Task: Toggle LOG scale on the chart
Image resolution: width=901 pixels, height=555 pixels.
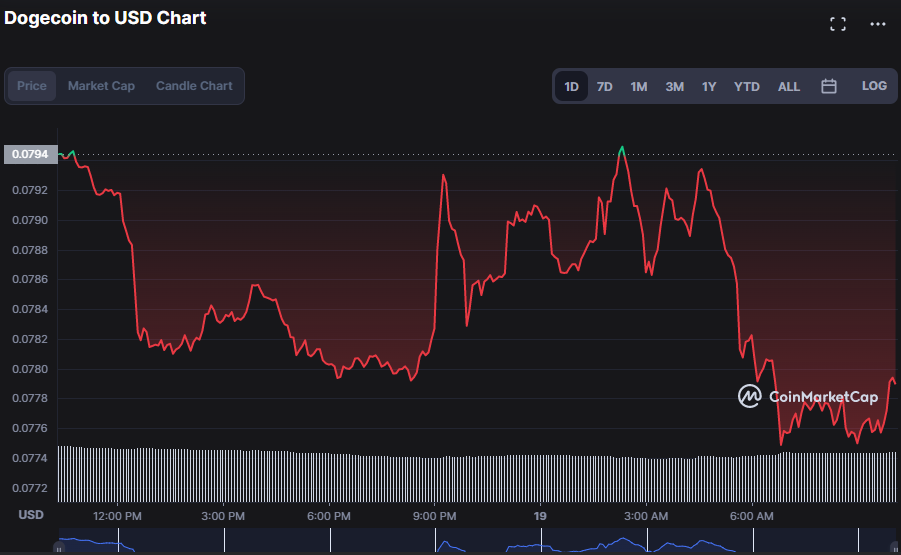Action: click(874, 86)
